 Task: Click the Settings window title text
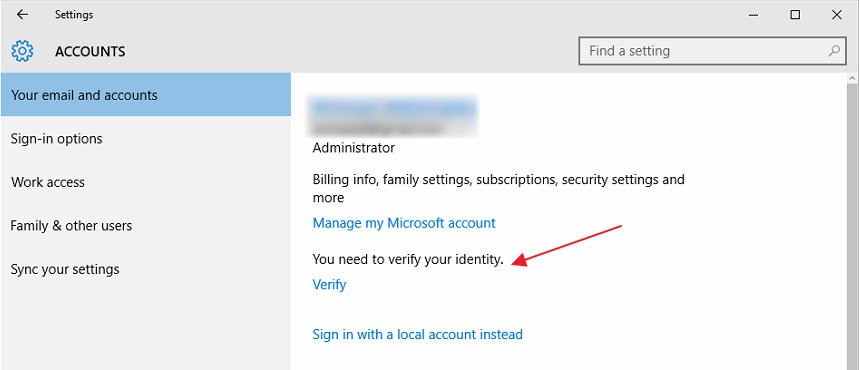(74, 15)
